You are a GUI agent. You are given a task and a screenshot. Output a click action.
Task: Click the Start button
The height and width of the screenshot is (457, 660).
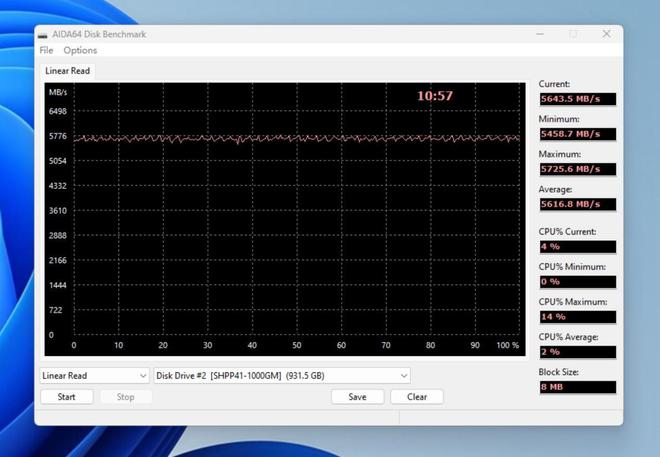click(67, 397)
